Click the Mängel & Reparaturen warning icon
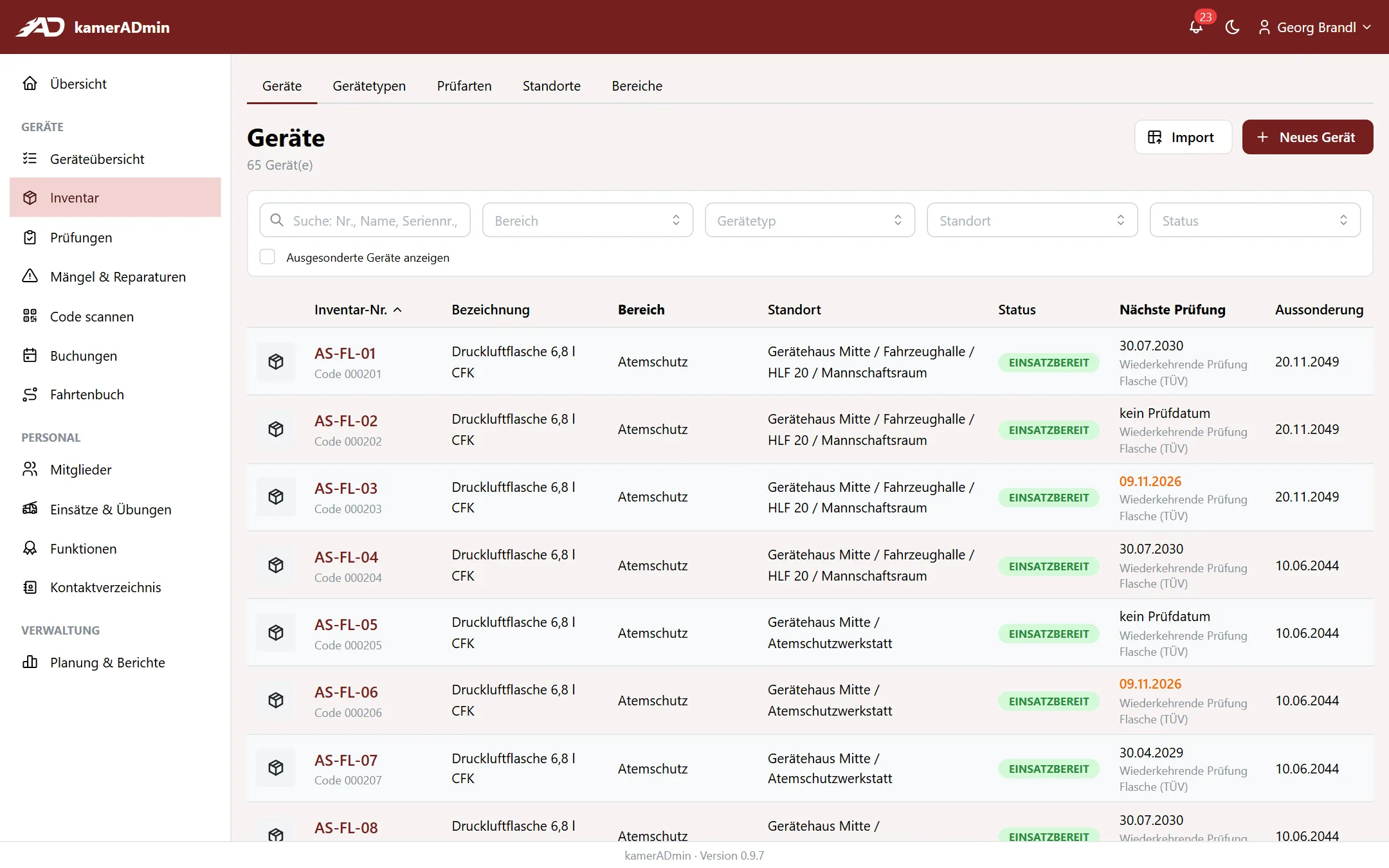The image size is (1389, 868). tap(30, 276)
